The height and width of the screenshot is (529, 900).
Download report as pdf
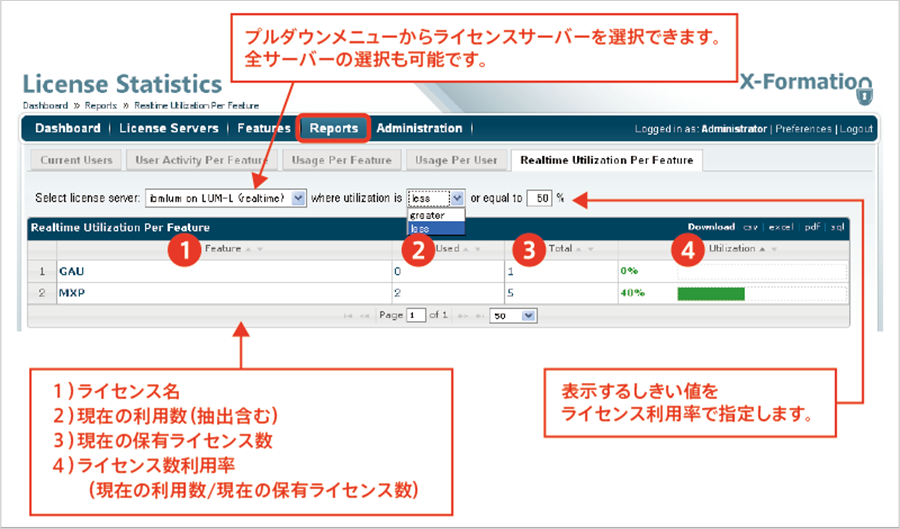pyautogui.click(x=812, y=227)
